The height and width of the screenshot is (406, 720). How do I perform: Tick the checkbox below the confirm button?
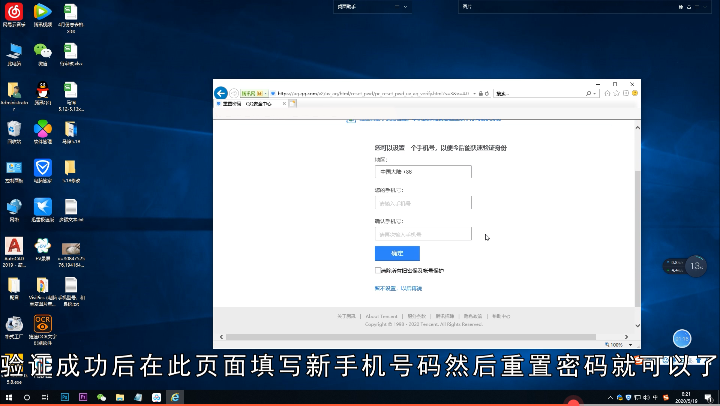378,270
